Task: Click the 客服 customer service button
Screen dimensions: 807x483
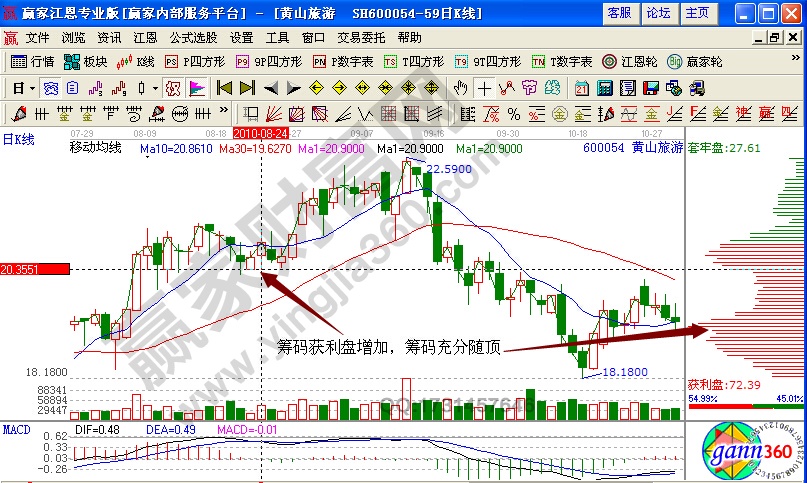Action: (x=619, y=13)
